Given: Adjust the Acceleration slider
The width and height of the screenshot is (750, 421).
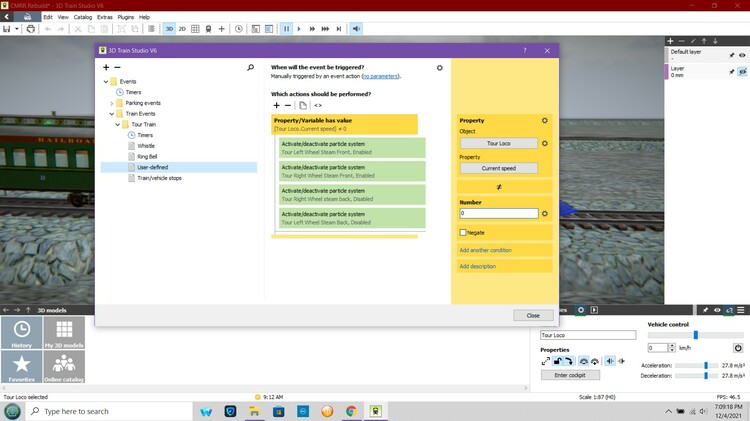Looking at the screenshot, I should [x=706, y=365].
